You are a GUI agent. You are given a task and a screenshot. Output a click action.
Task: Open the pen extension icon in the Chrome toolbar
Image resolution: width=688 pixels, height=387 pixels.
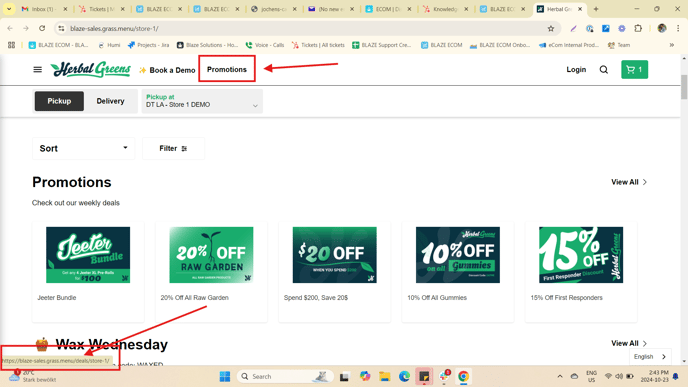(x=573, y=29)
